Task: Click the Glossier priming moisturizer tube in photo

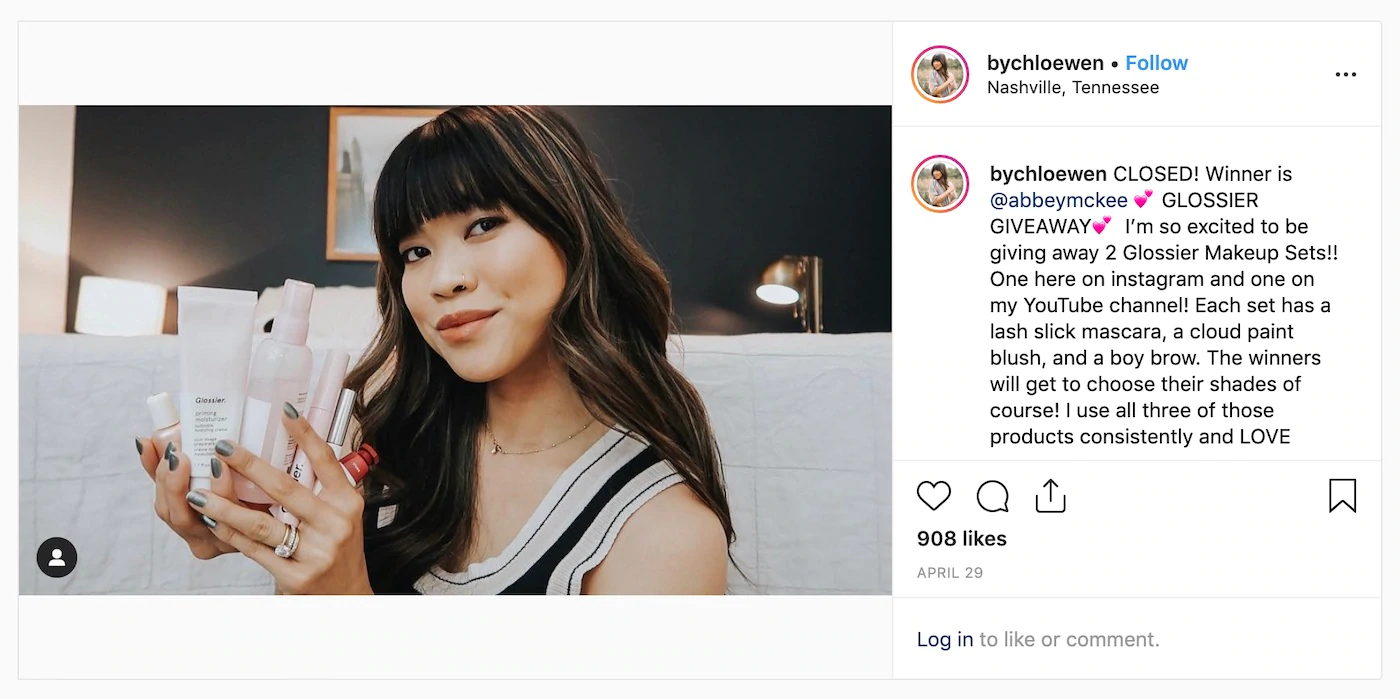Action: (x=214, y=380)
